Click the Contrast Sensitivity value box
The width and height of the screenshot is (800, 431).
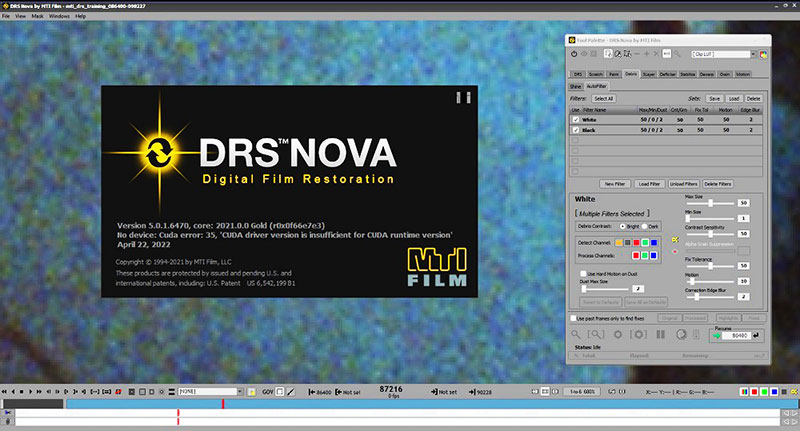[x=744, y=234]
